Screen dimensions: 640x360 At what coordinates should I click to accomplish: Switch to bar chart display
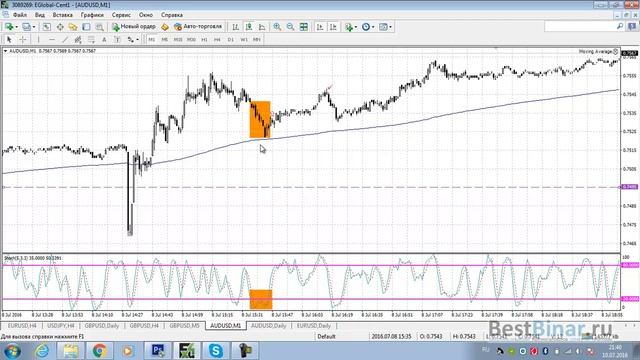tap(236, 27)
